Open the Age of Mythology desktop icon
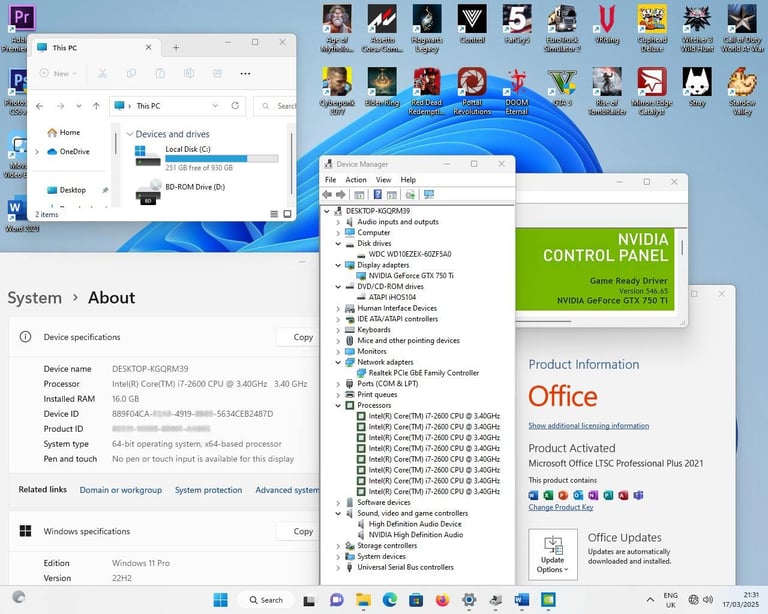The width and height of the screenshot is (768, 614). tap(337, 28)
